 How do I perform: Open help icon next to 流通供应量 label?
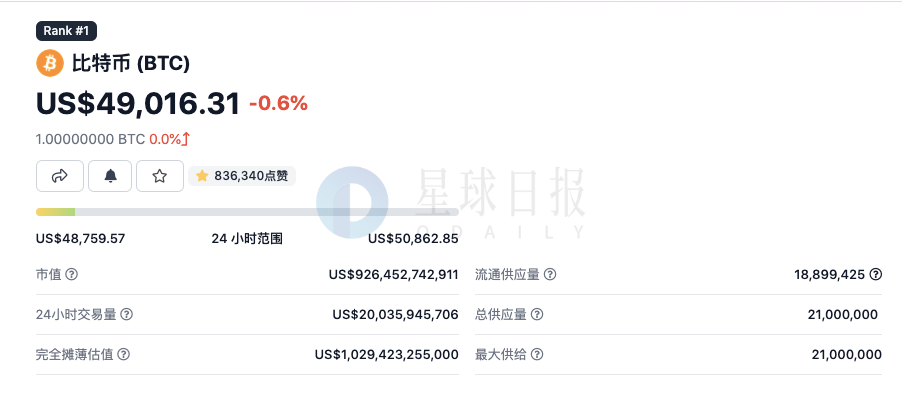pos(550,274)
